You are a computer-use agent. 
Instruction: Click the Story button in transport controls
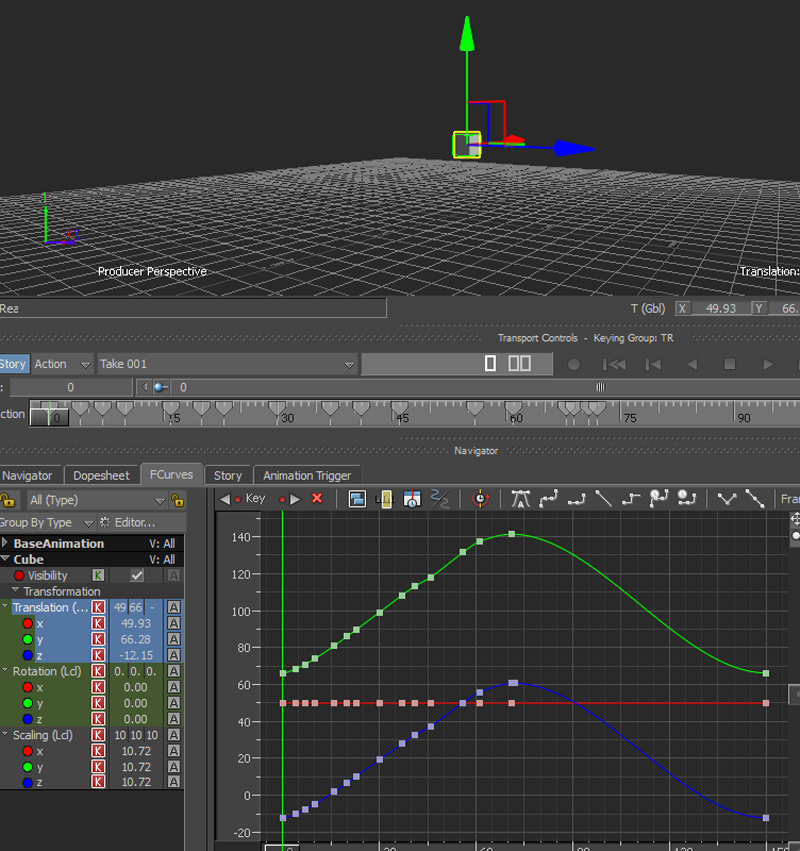[14, 364]
